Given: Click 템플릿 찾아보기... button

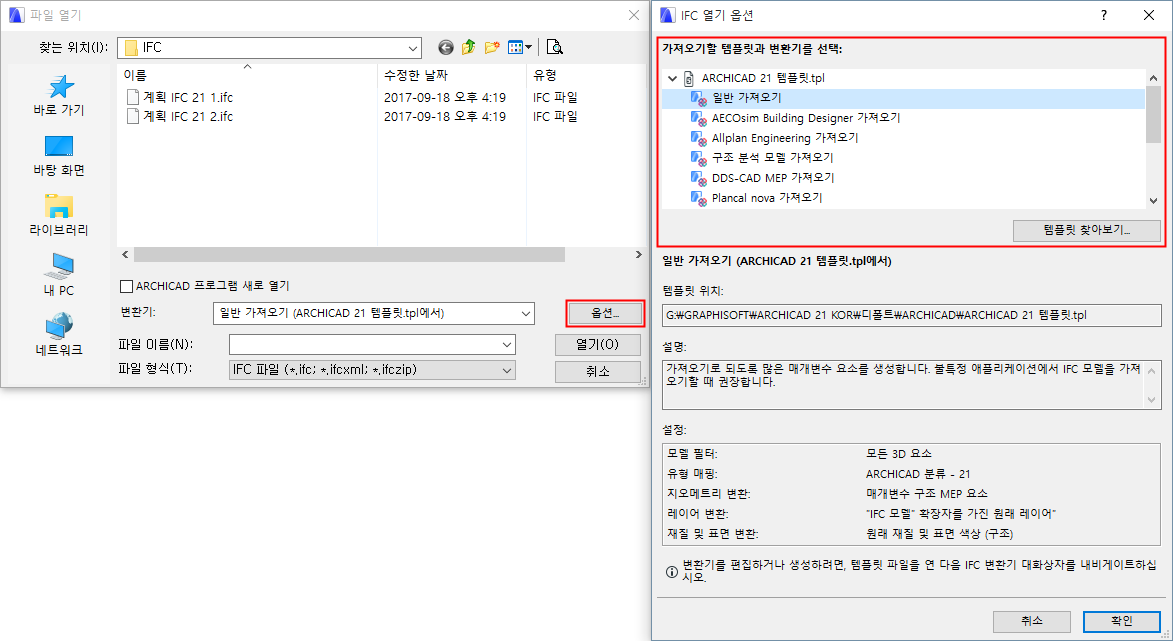Looking at the screenshot, I should click(1086, 230).
